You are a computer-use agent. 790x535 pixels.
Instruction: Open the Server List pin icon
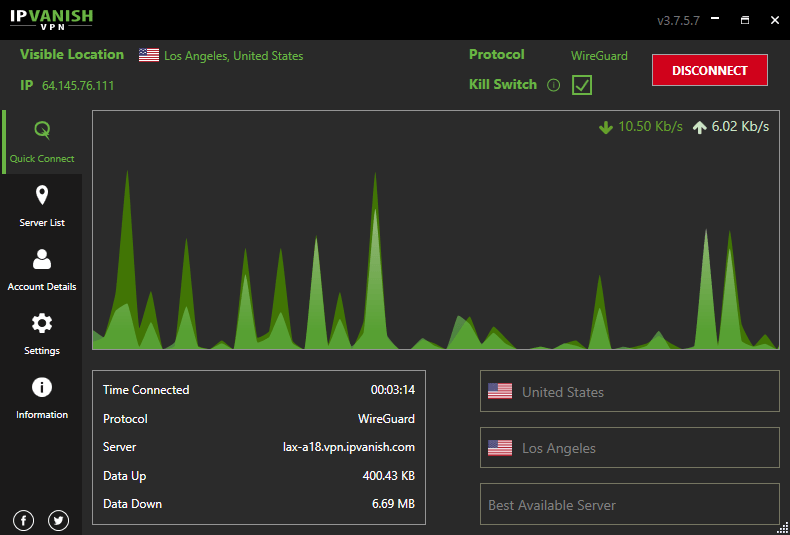[x=42, y=195]
